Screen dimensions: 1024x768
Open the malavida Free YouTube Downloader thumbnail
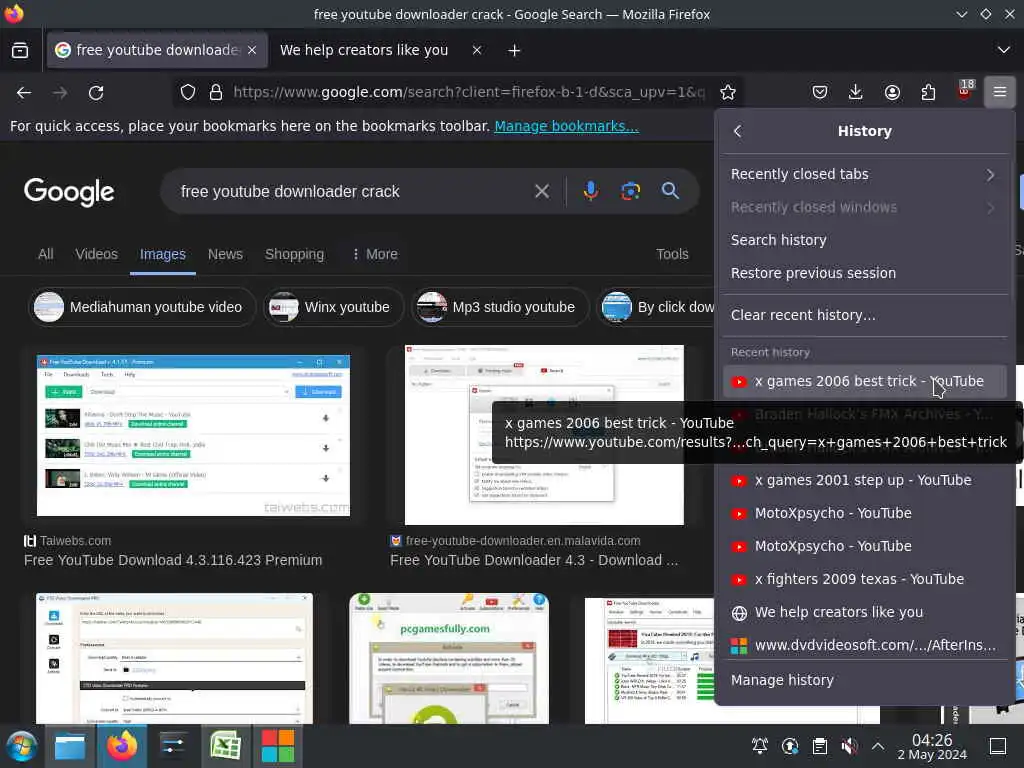pos(544,435)
